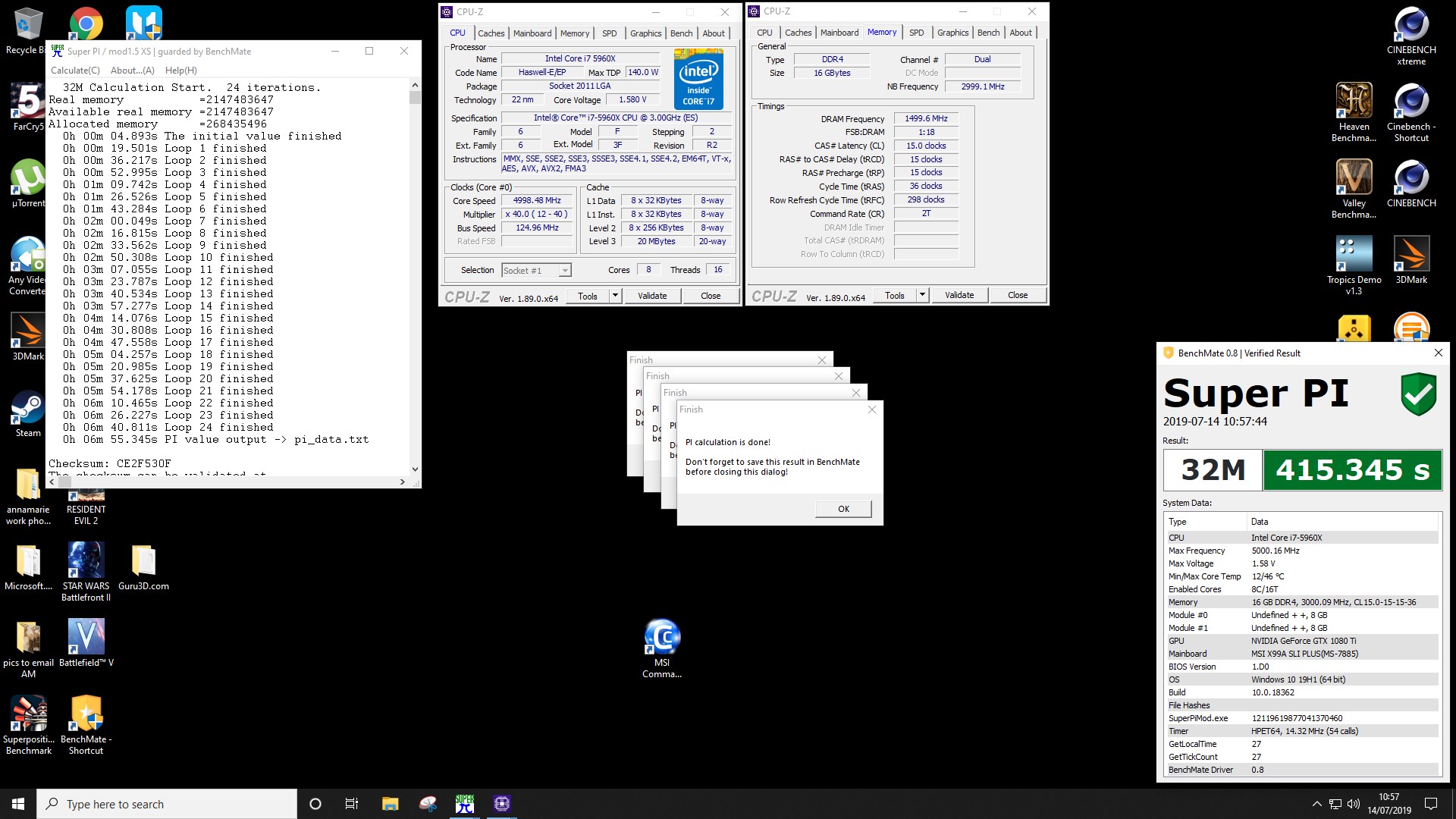Click Super PI taskbar icon
The image size is (1456, 819).
(465, 804)
